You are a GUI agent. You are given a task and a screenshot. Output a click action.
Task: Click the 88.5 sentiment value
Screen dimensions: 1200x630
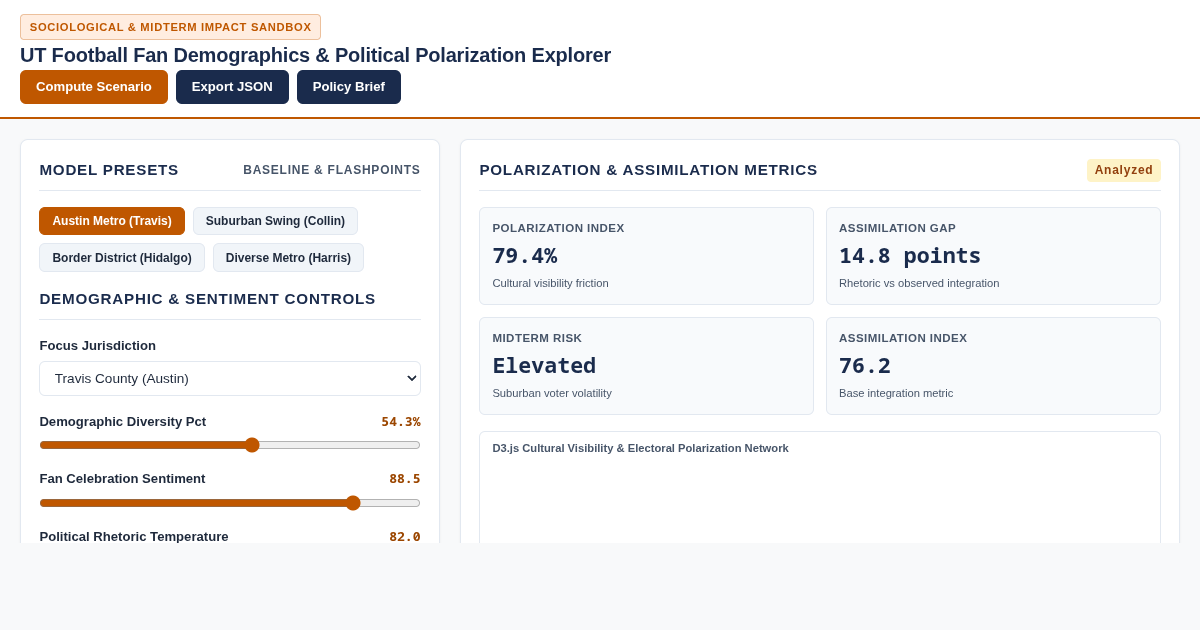[x=405, y=479]
